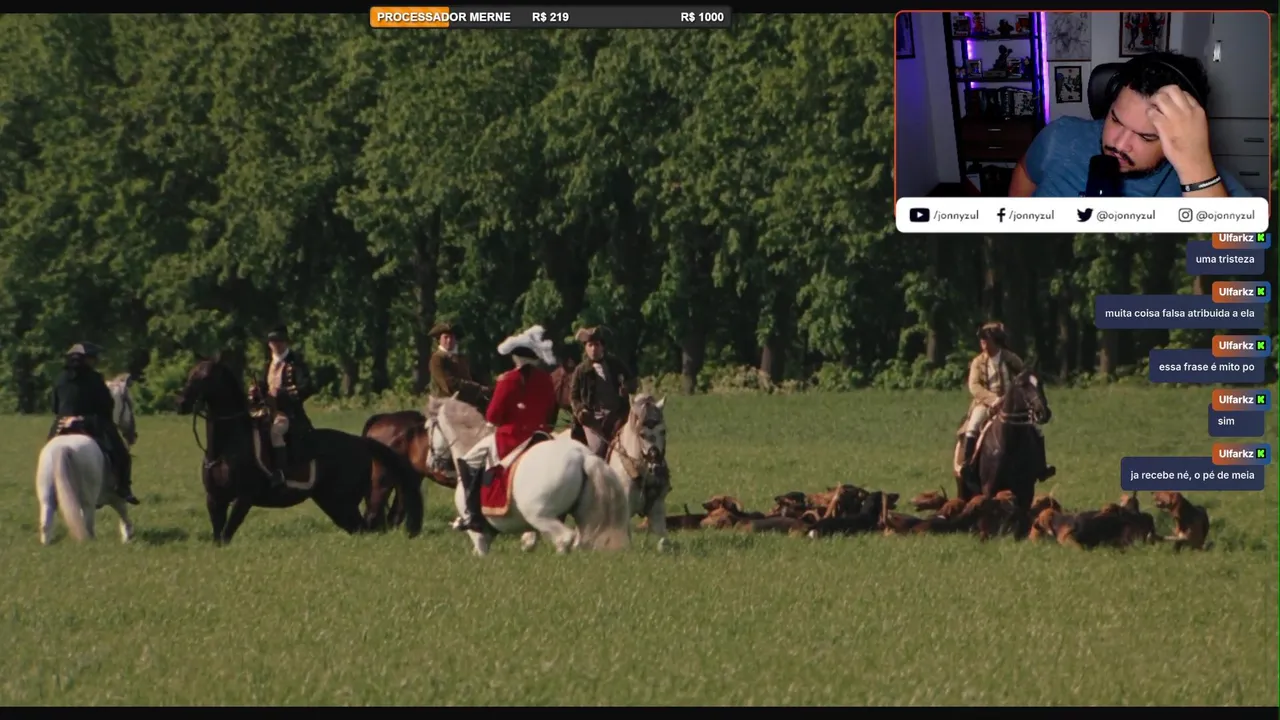
Task: Click the Facebook handle /jonnyzul
Action: 1031,216
